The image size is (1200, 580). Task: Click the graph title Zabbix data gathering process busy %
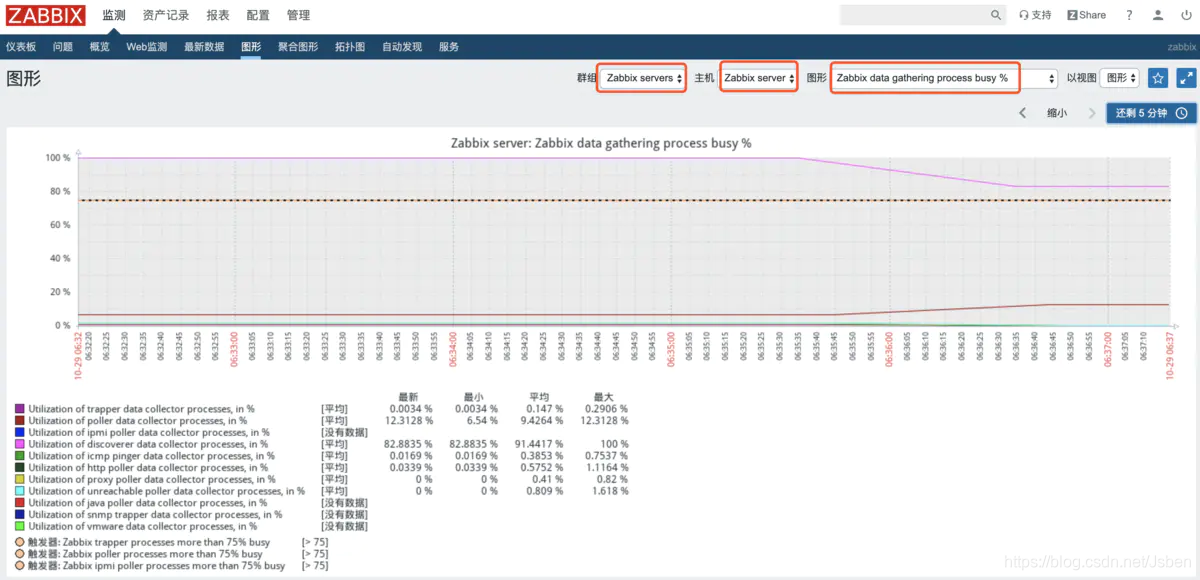pos(601,143)
